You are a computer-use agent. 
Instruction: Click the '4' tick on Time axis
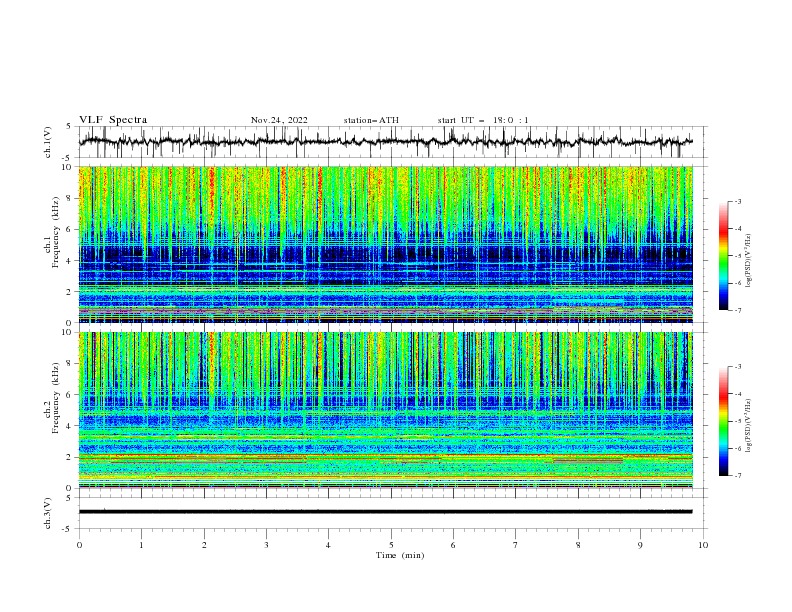pyautogui.click(x=328, y=545)
